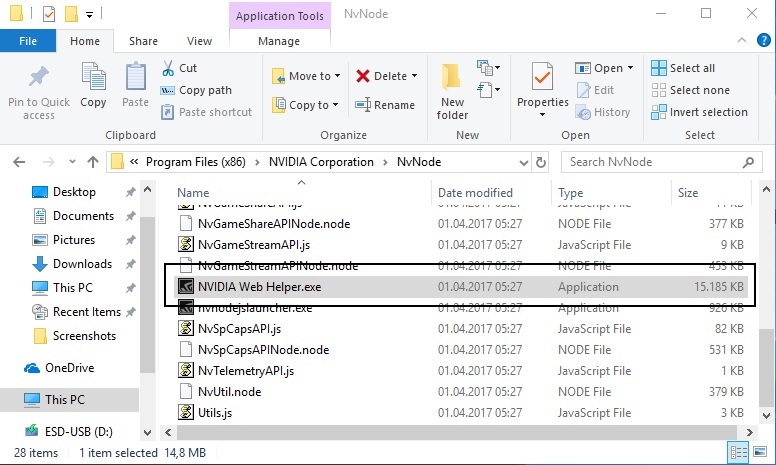The height and width of the screenshot is (465, 776).
Task: Expand the address bar history dropdown
Action: [524, 162]
